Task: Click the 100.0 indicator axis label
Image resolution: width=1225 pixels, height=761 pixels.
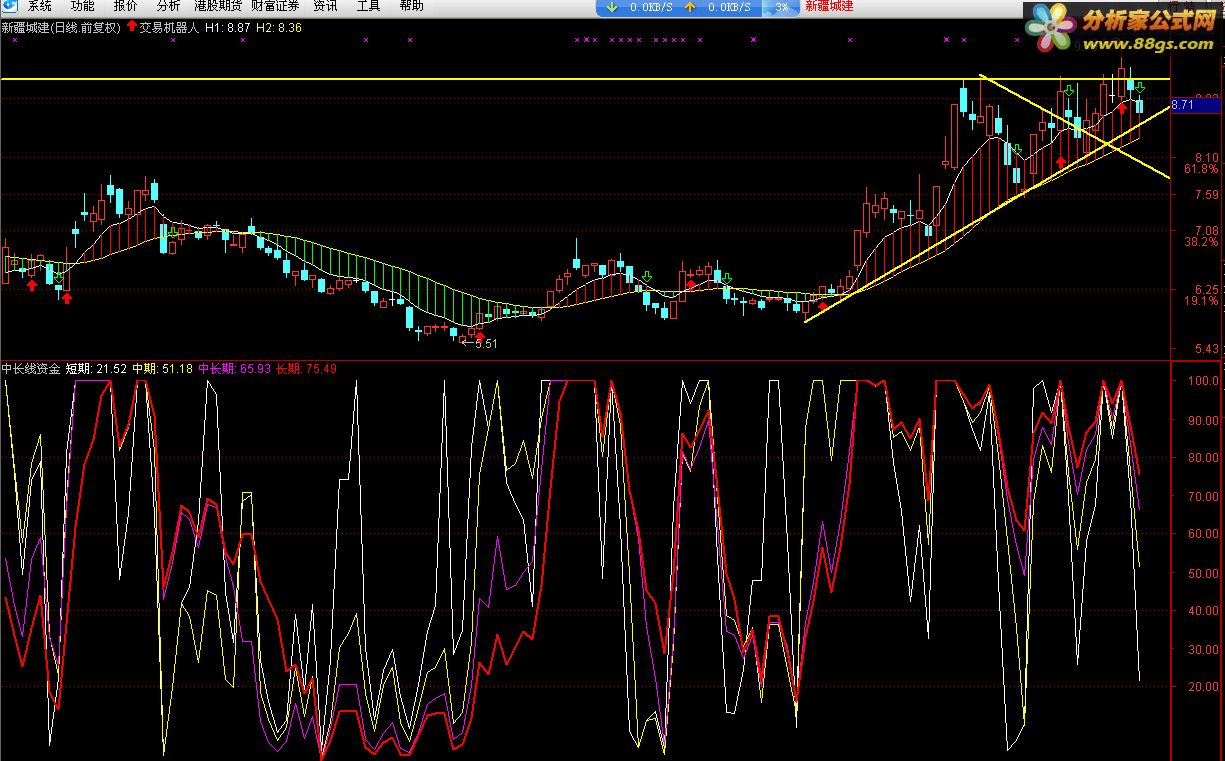Action: (1203, 382)
